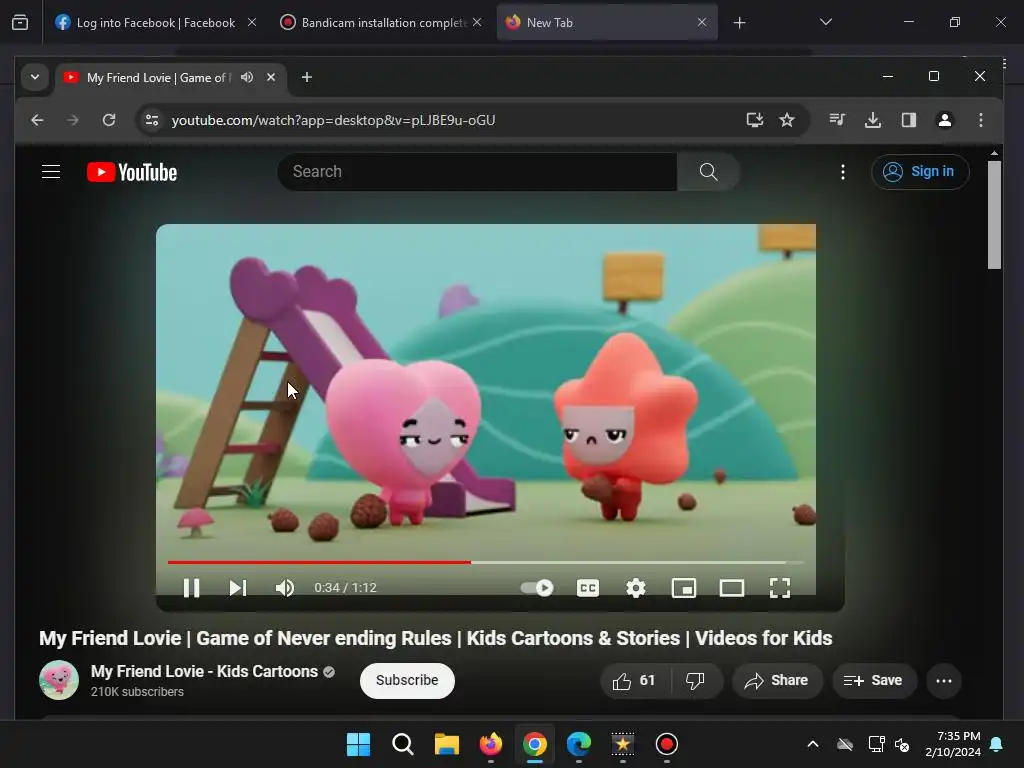
Task: Open YouTube settings three-dot menu
Action: coord(842,172)
